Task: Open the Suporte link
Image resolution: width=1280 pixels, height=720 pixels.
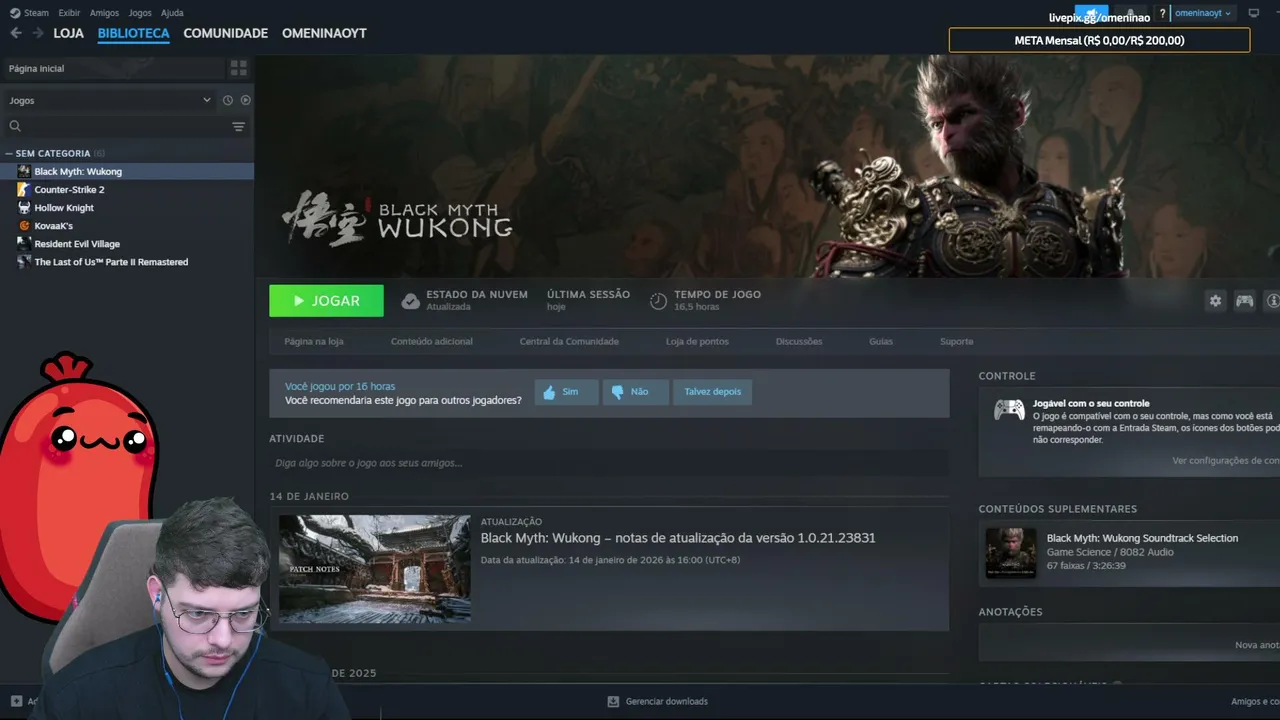Action: click(956, 341)
